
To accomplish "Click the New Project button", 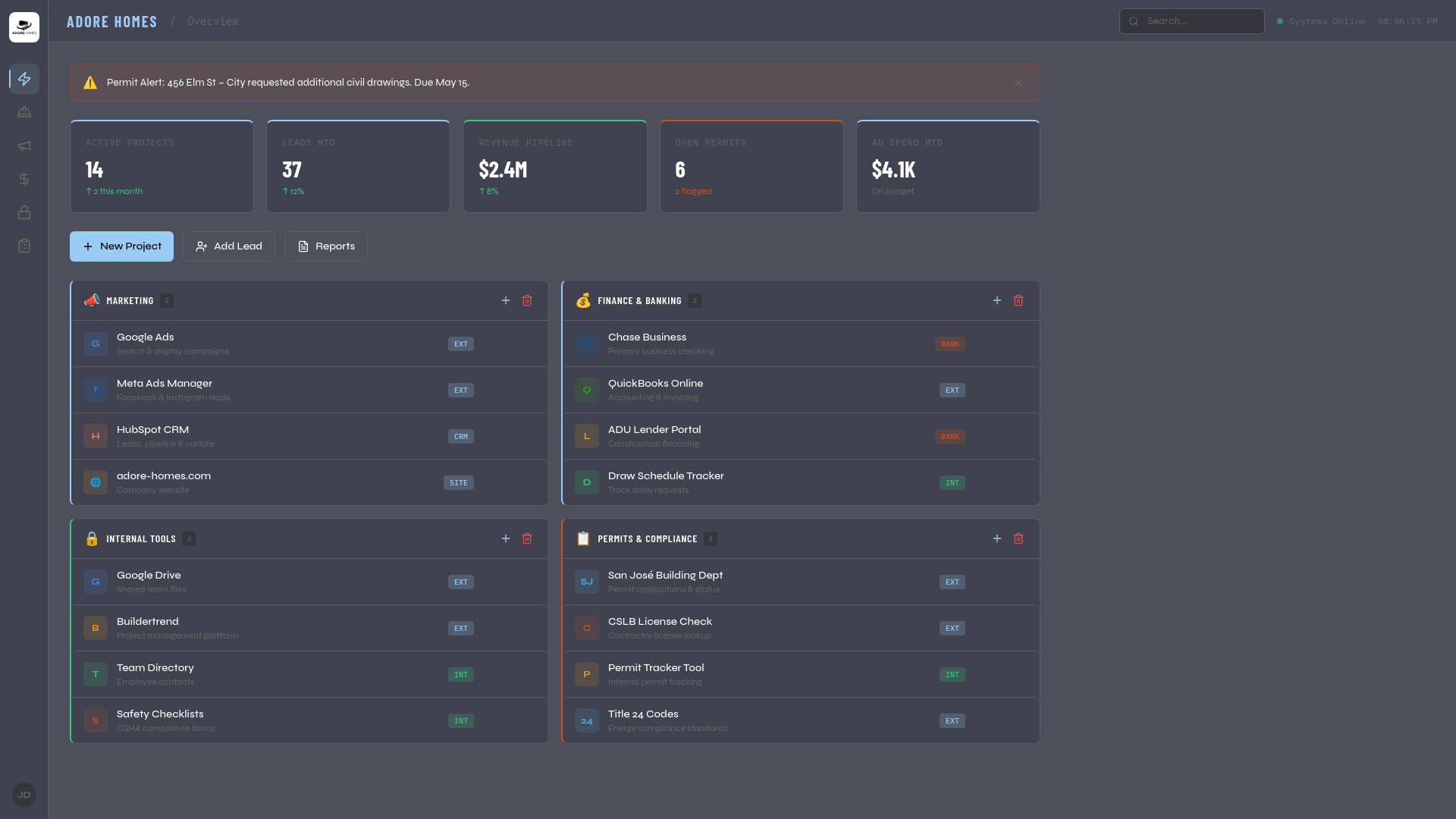I will (121, 246).
